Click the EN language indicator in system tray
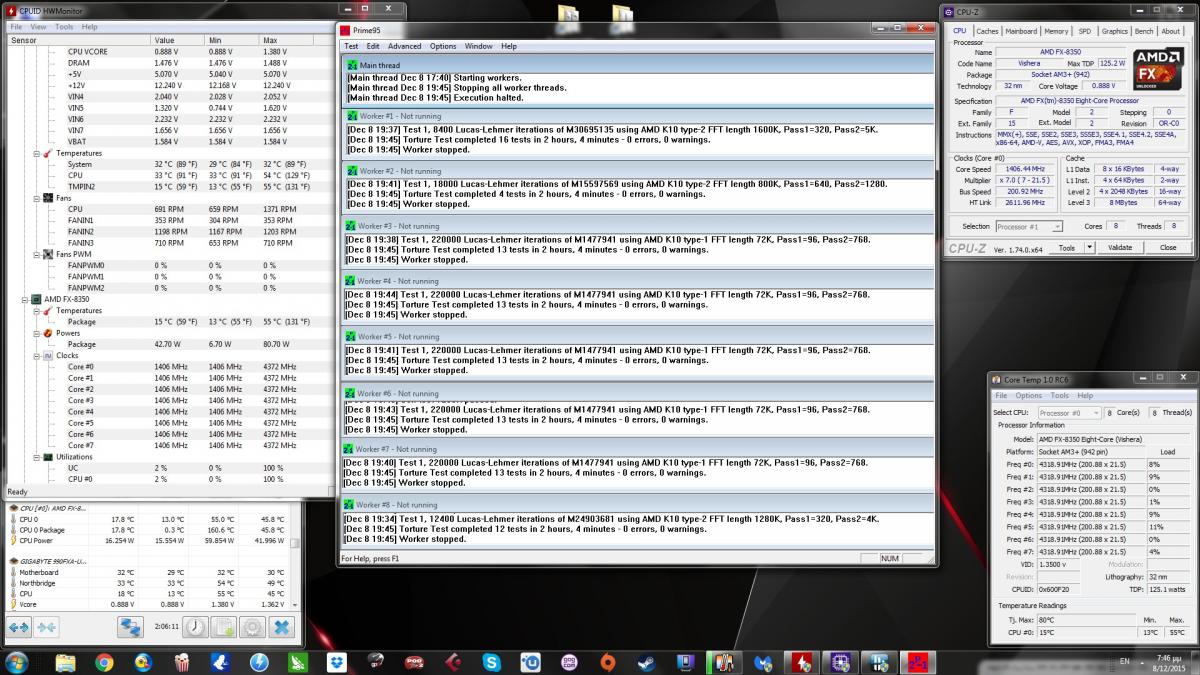The width and height of the screenshot is (1200, 675). pos(1124,661)
